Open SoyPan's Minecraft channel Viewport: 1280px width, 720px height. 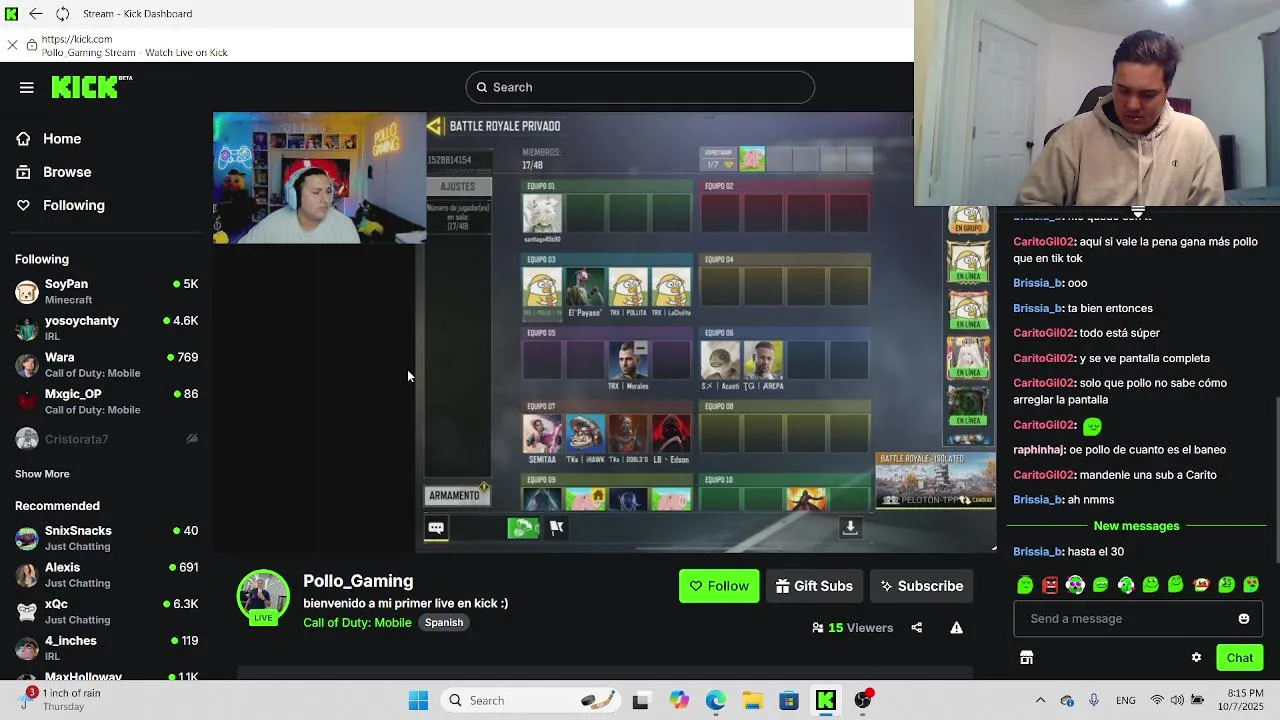(107, 292)
